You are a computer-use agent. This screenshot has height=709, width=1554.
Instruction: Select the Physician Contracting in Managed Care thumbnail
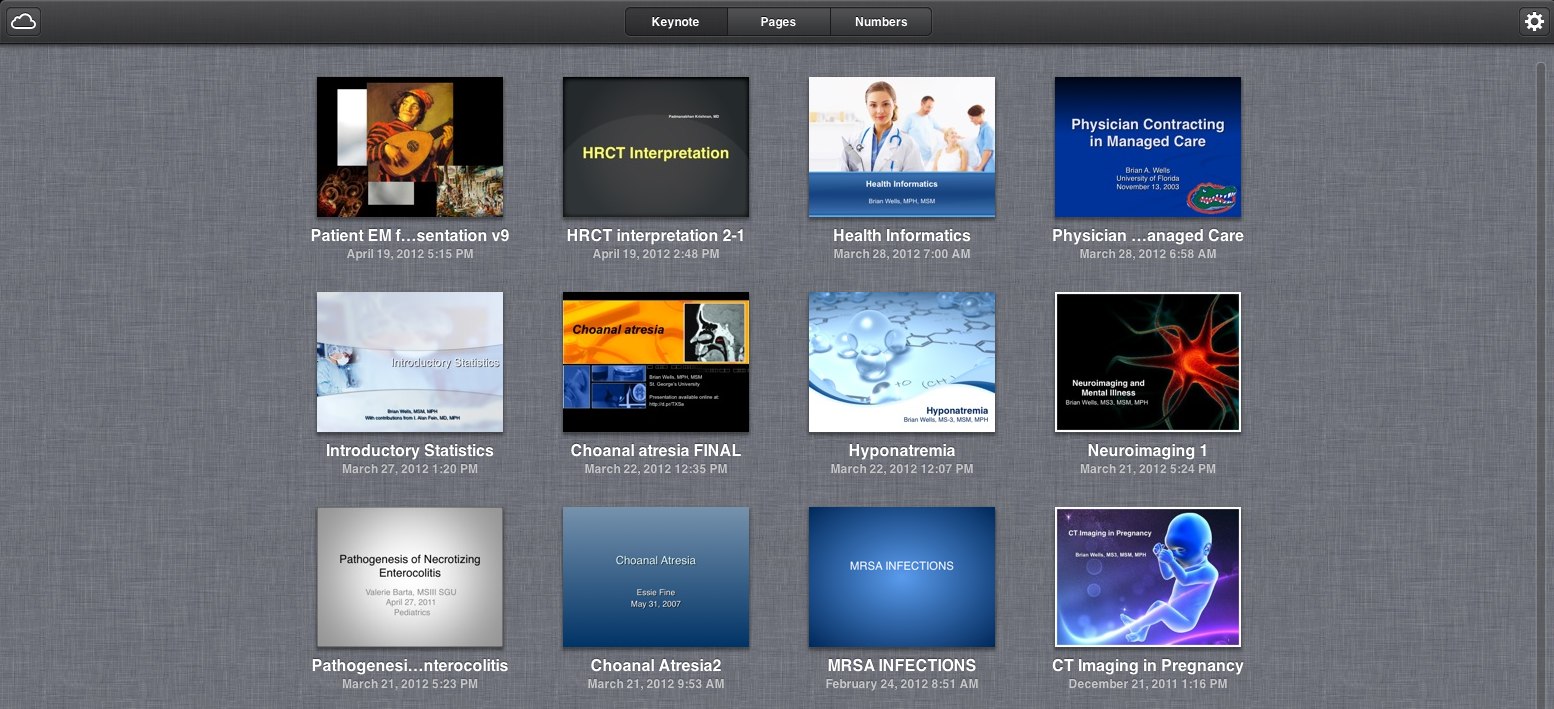click(x=1148, y=147)
